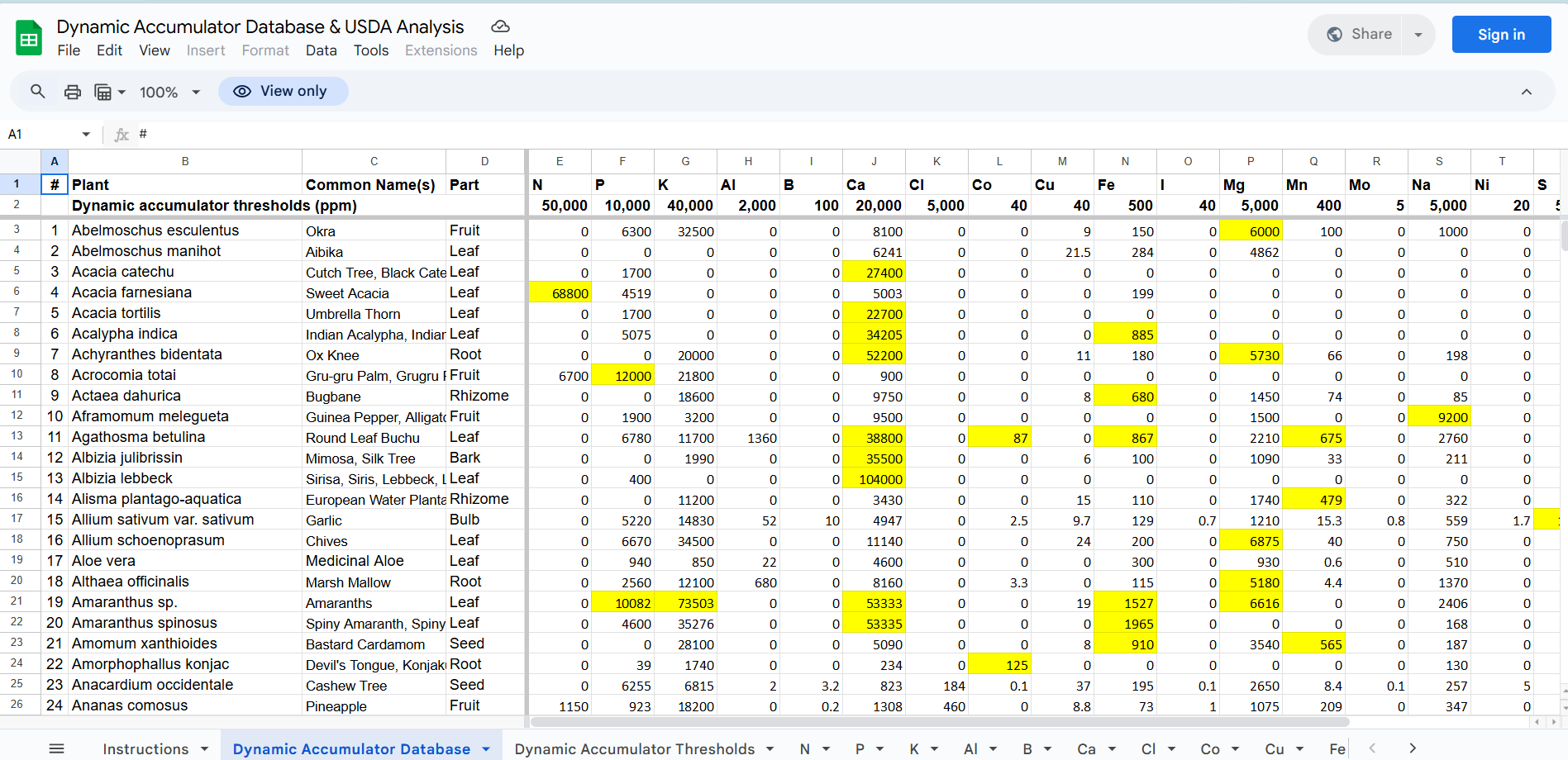
Task: Click the View only mode indicator
Action: [283, 91]
